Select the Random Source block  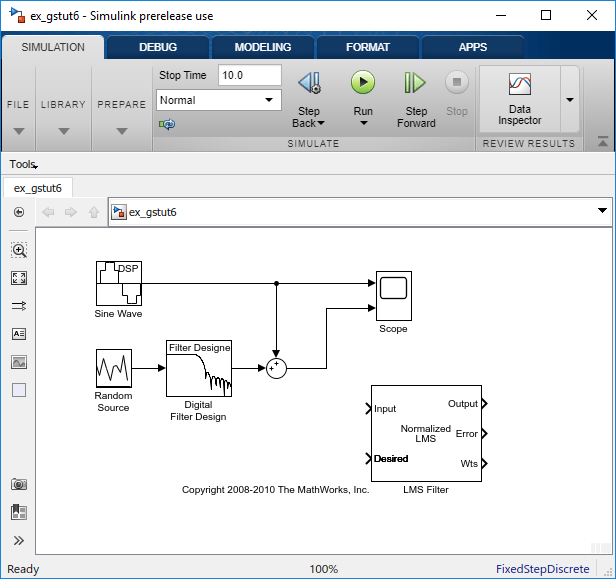point(114,368)
